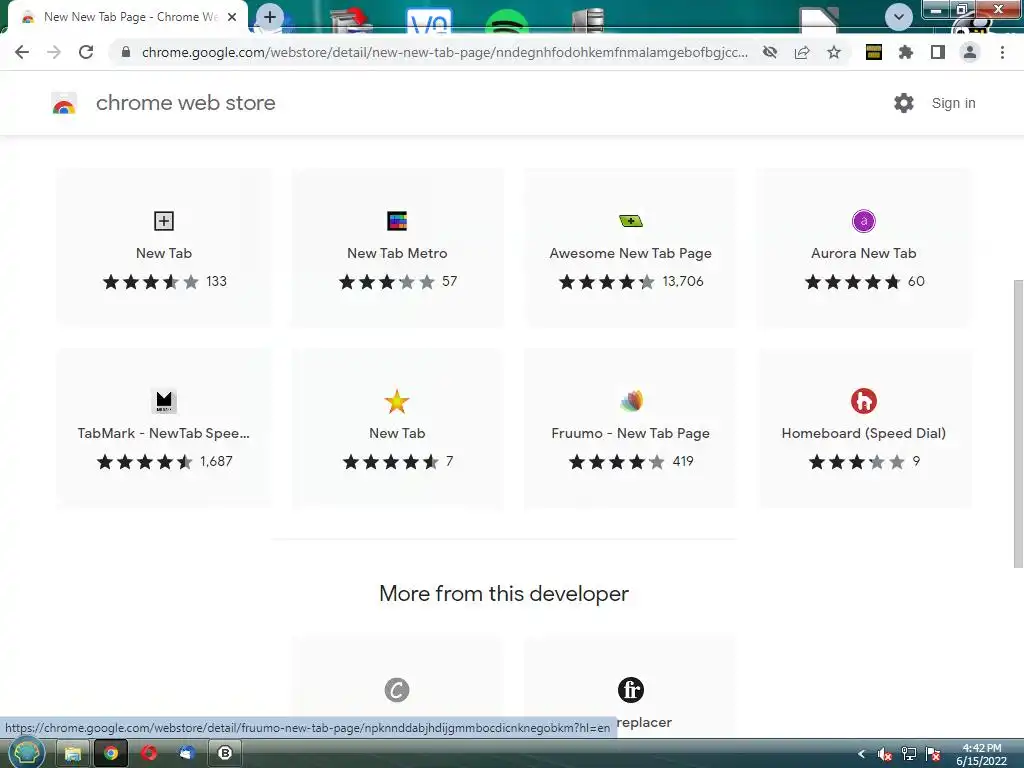Click the address bar URL

(444, 52)
